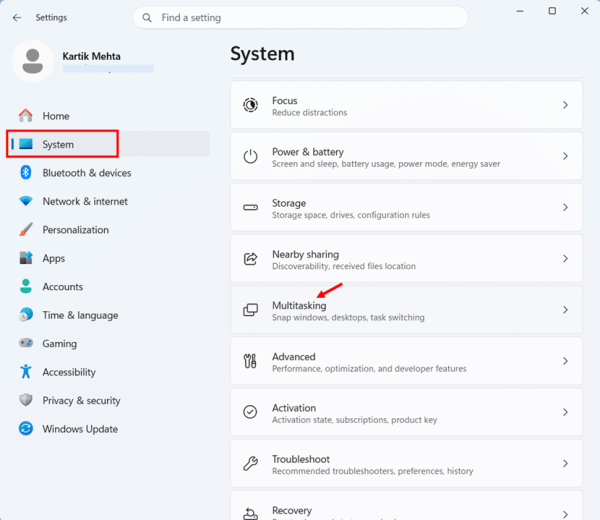
Task: Click the Kartik Mehta account name
Action: pyautogui.click(x=91, y=56)
